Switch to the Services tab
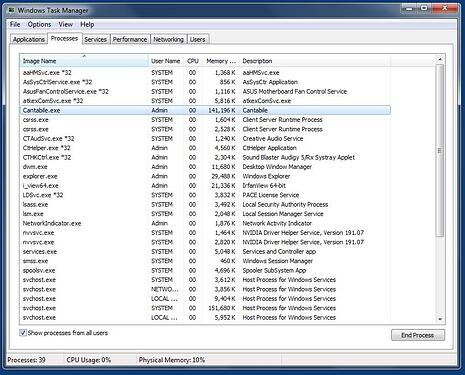Image resolution: width=465 pixels, height=375 pixels. click(95, 39)
